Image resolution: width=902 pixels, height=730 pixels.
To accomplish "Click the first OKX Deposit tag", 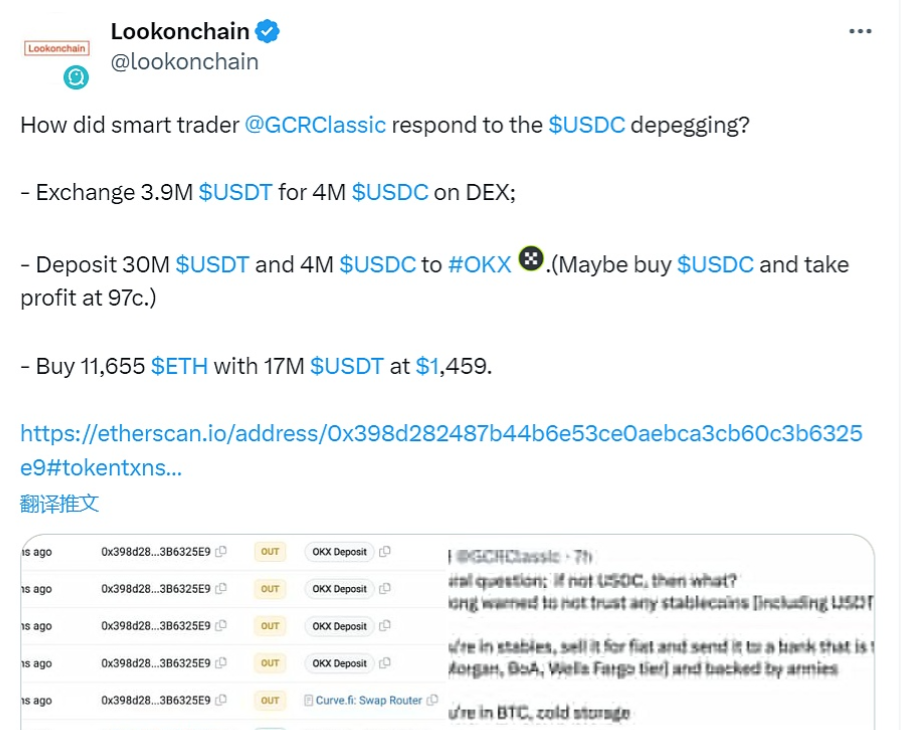I will (x=339, y=552).
